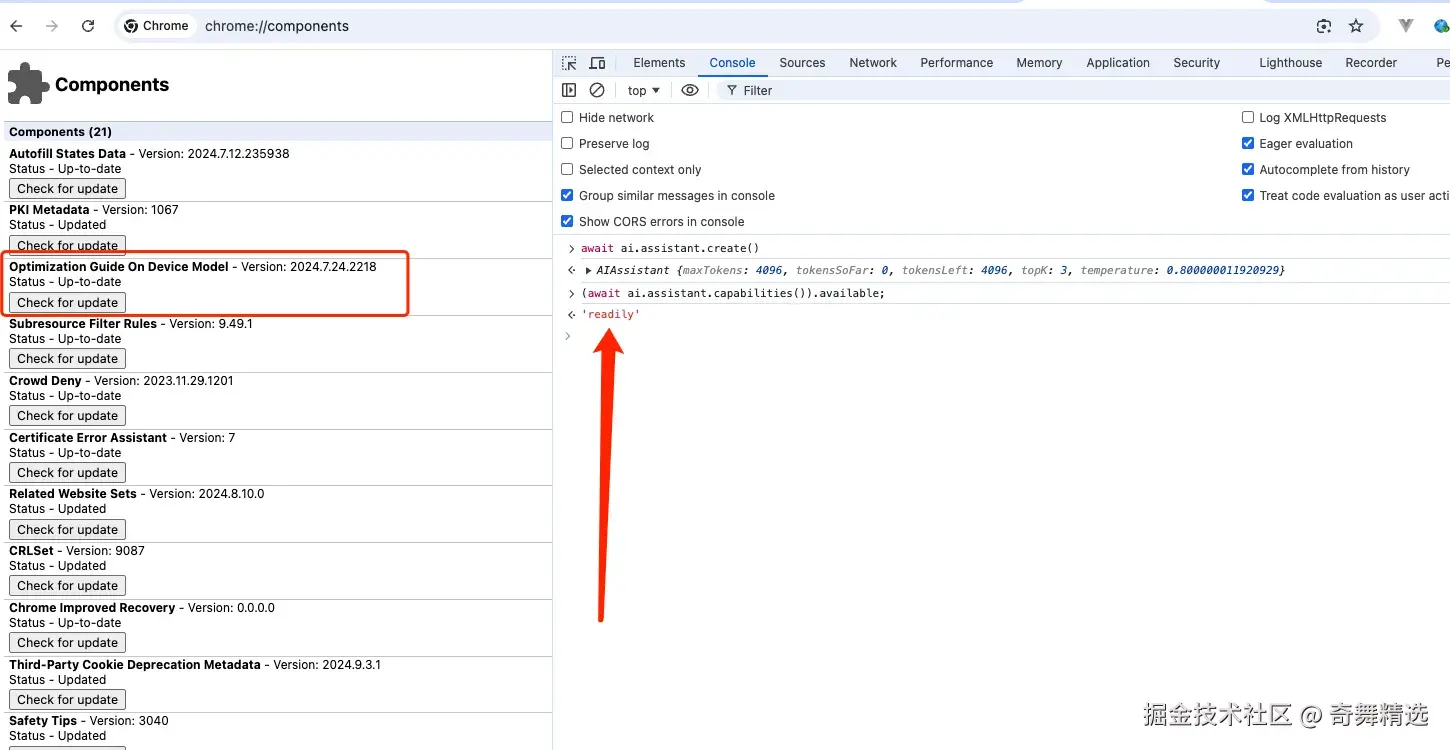1450x750 pixels.
Task: Open the Recorder tab
Action: click(x=1371, y=62)
